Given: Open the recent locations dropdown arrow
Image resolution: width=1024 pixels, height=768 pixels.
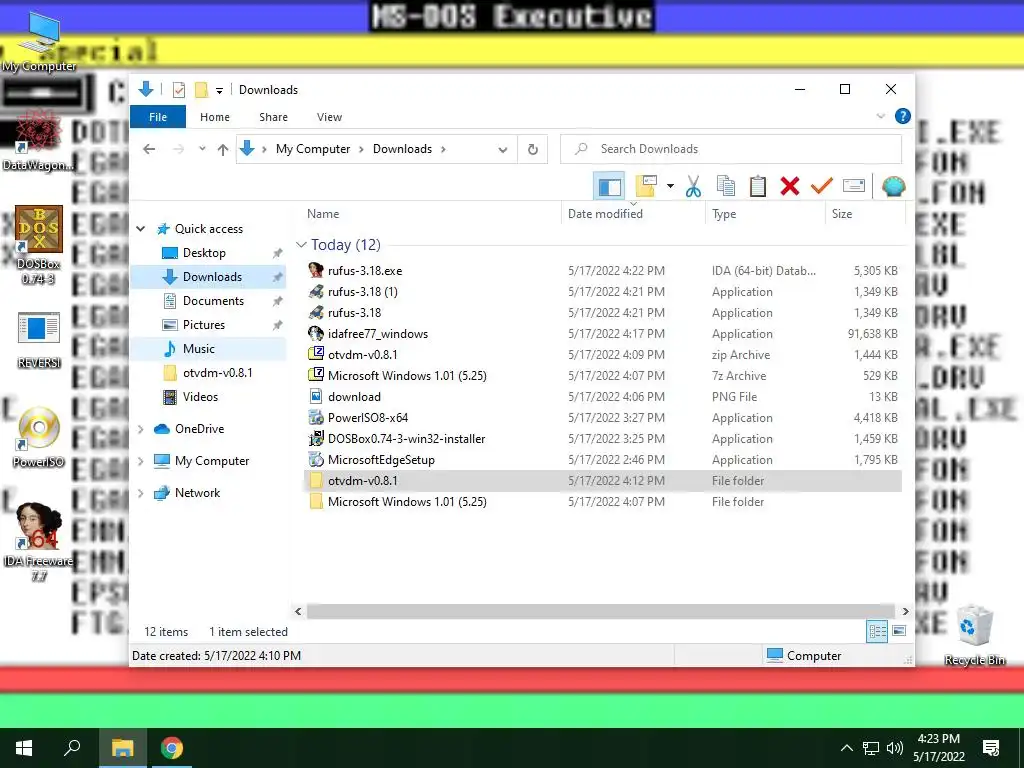Looking at the screenshot, I should coord(202,150).
